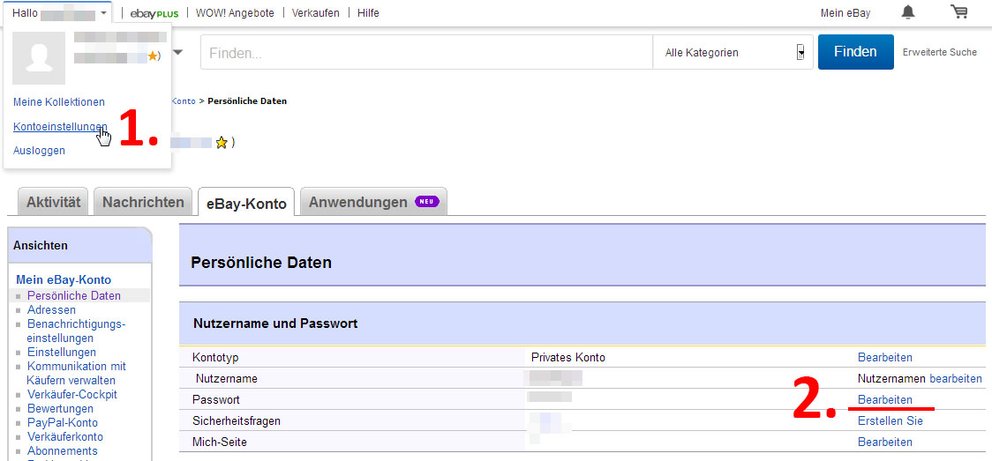The image size is (992, 461).
Task: Expand the Hallo user dropdown arrow
Action: point(104,13)
